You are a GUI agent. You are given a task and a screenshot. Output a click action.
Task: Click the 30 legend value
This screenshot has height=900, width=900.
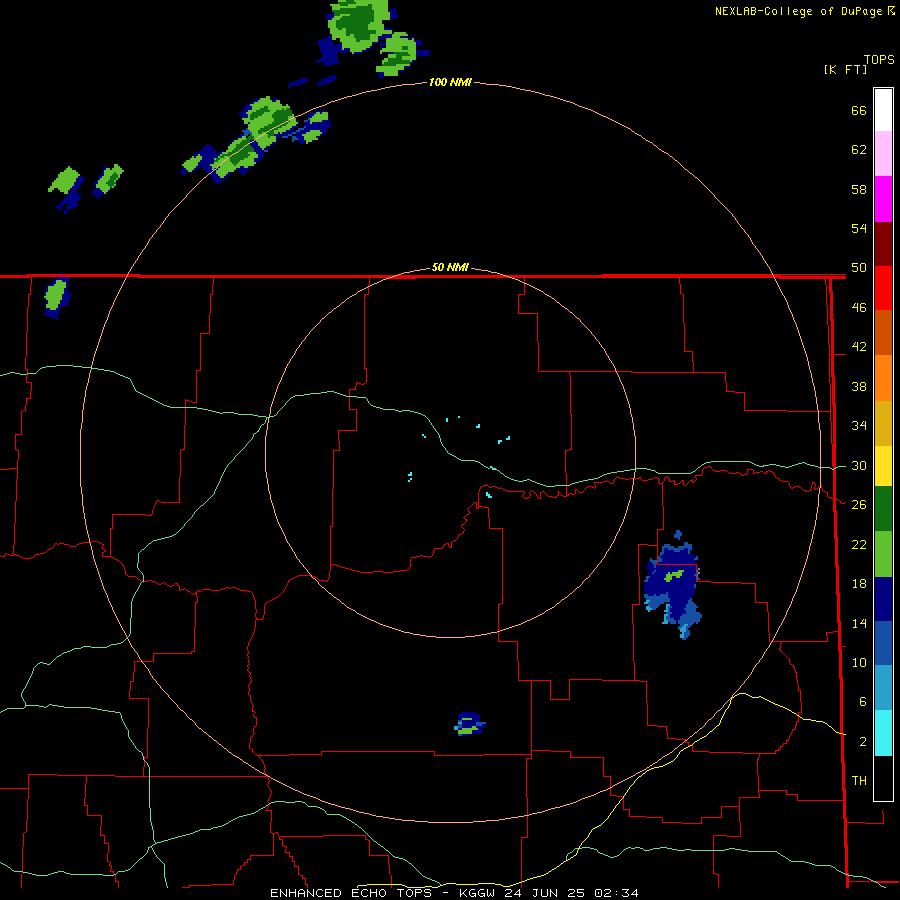pyautogui.click(x=859, y=465)
